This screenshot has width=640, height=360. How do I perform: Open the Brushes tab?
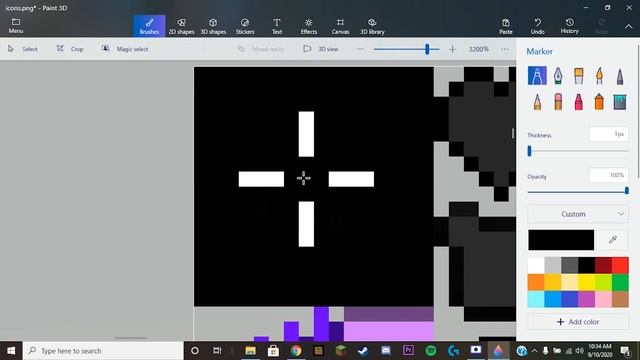(149, 26)
